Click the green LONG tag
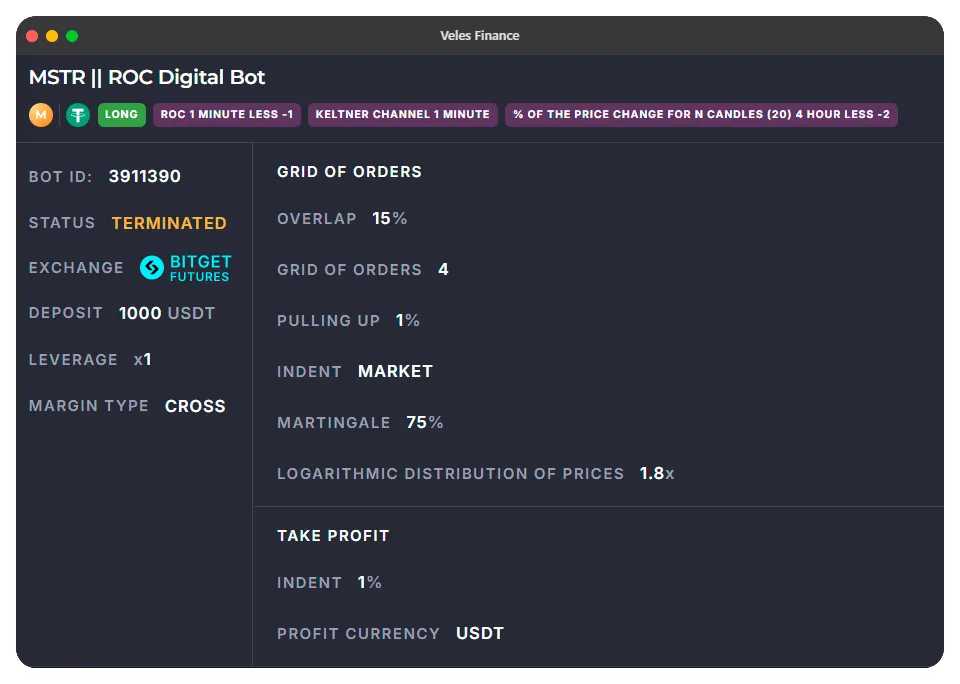This screenshot has height=684, width=960. click(122, 115)
